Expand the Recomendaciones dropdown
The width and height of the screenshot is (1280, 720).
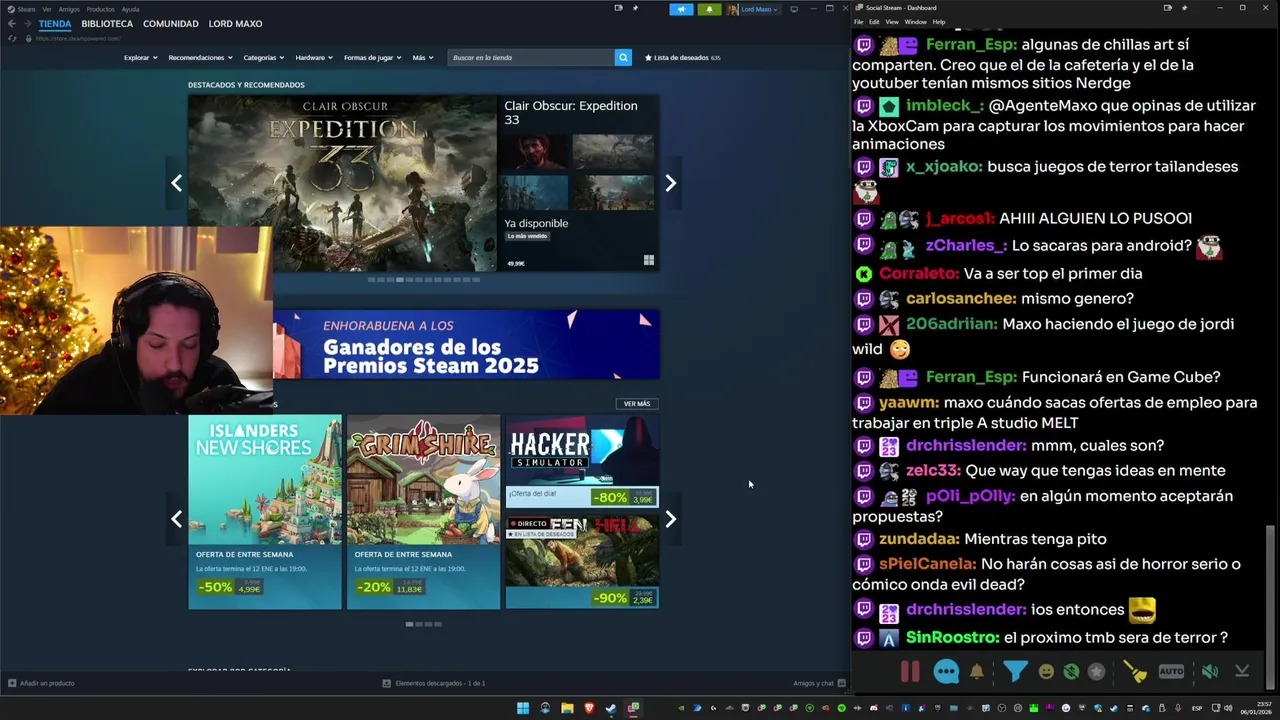pyautogui.click(x=200, y=58)
